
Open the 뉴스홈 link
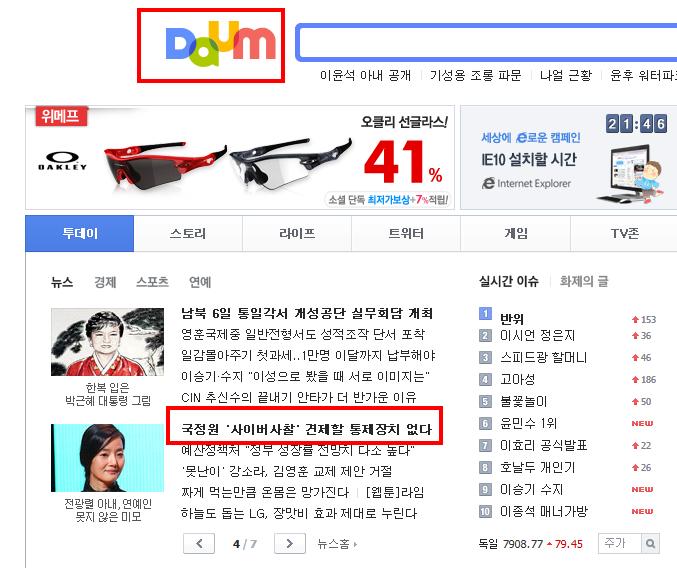click(x=337, y=544)
